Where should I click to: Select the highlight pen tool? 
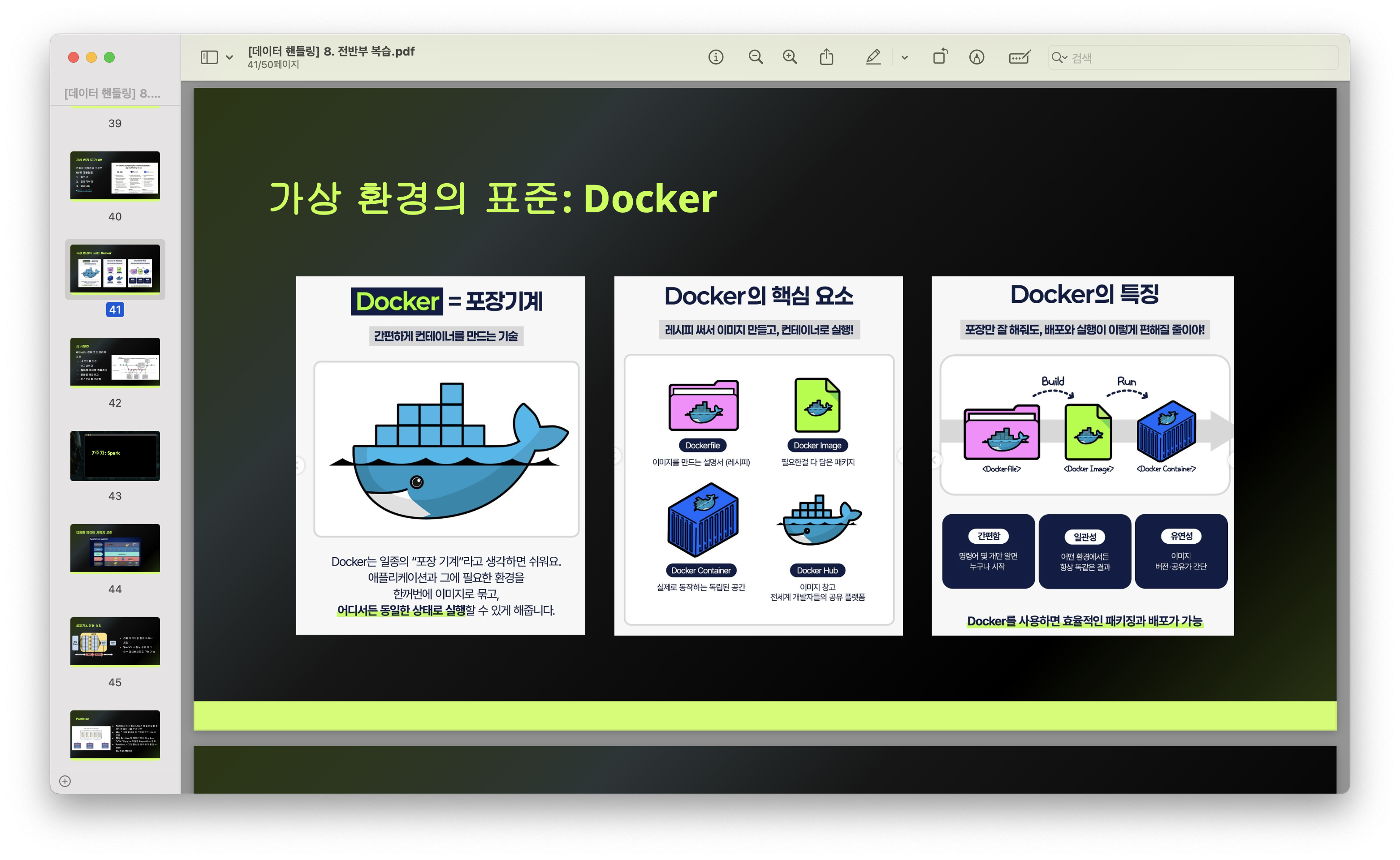(873, 57)
